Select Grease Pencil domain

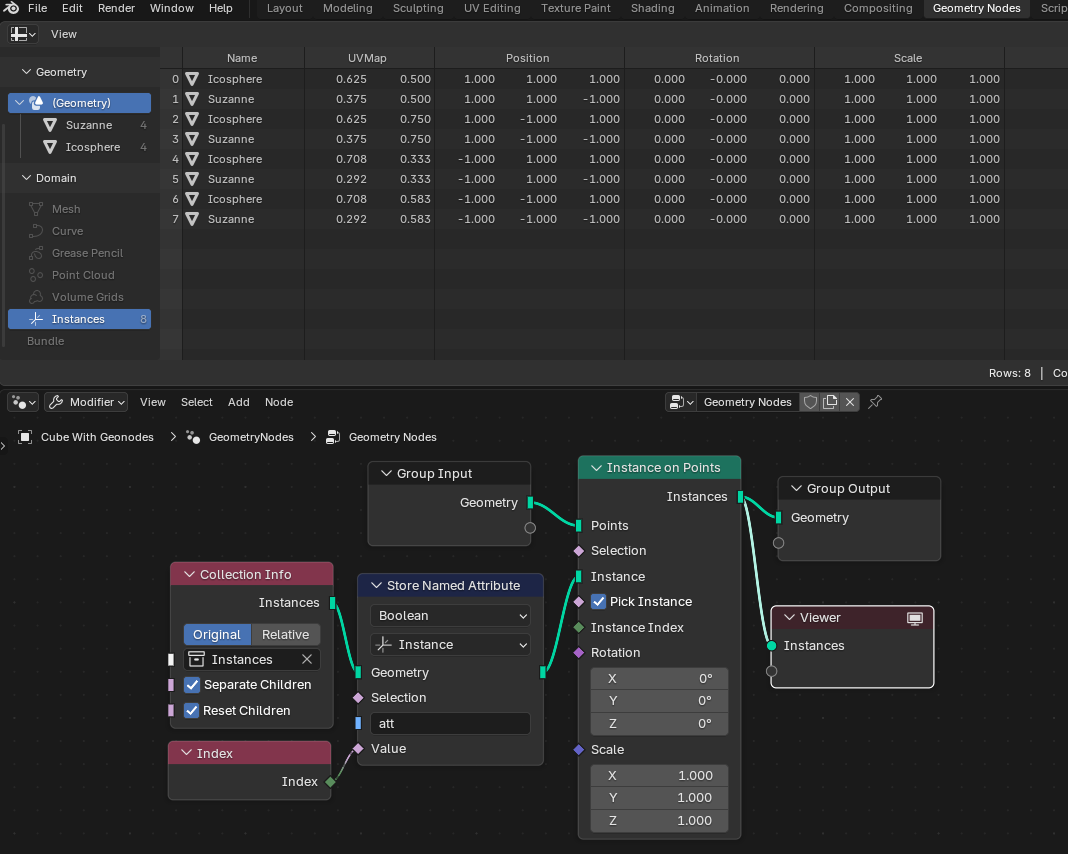click(x=87, y=253)
